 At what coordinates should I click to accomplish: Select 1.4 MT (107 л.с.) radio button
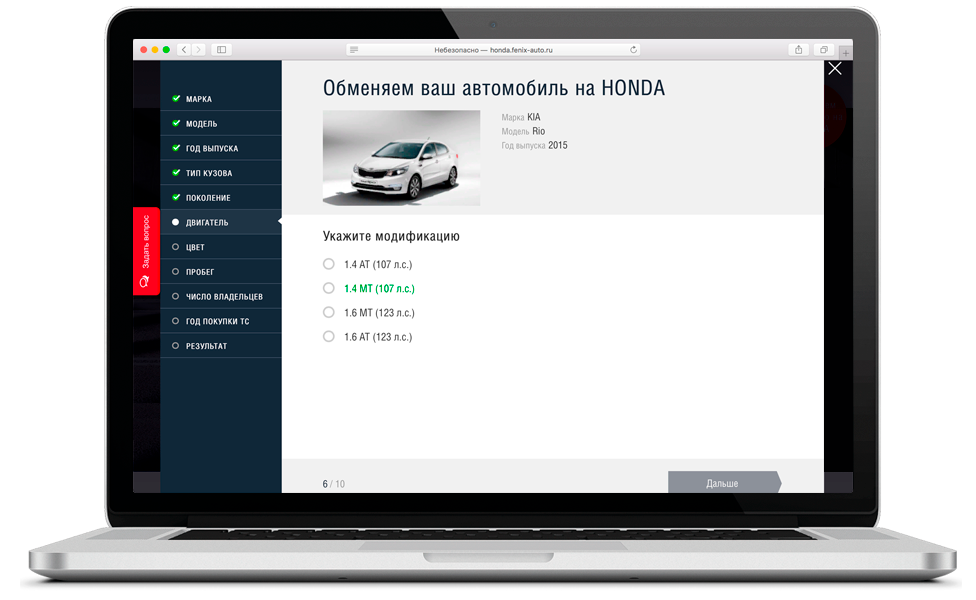tap(329, 288)
